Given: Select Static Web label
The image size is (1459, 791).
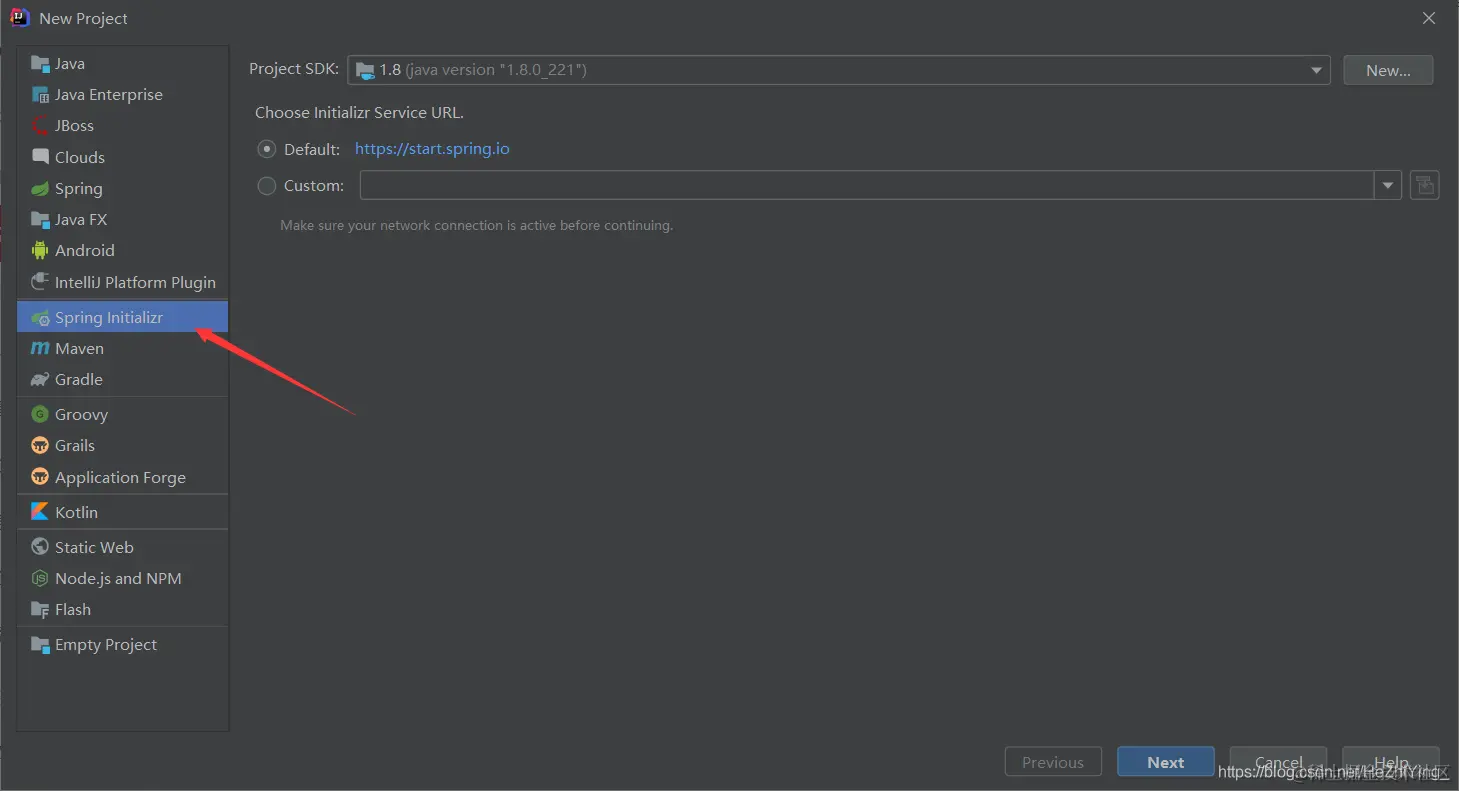Looking at the screenshot, I should point(94,547).
